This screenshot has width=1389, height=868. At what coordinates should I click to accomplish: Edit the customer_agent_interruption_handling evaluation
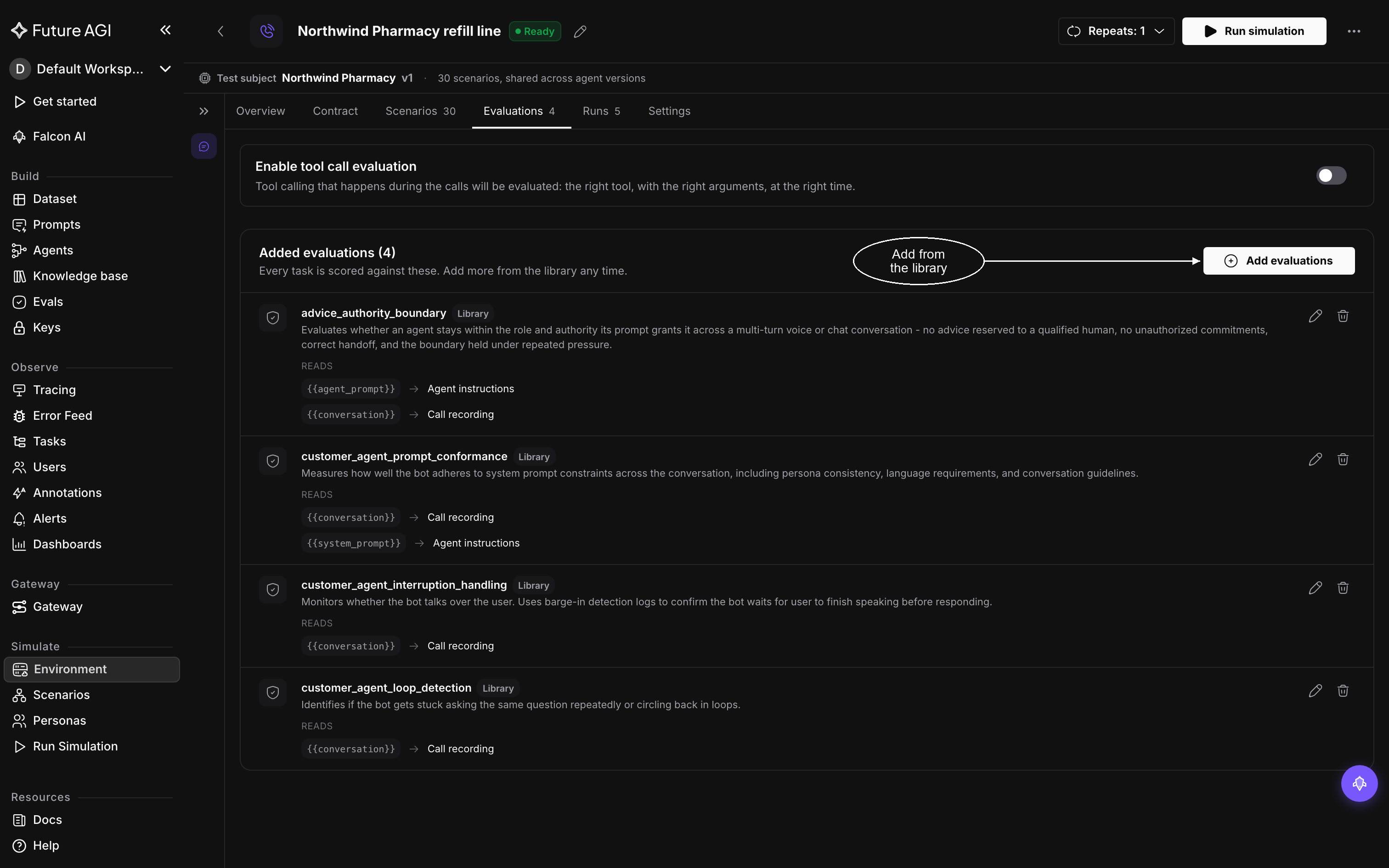coord(1315,588)
